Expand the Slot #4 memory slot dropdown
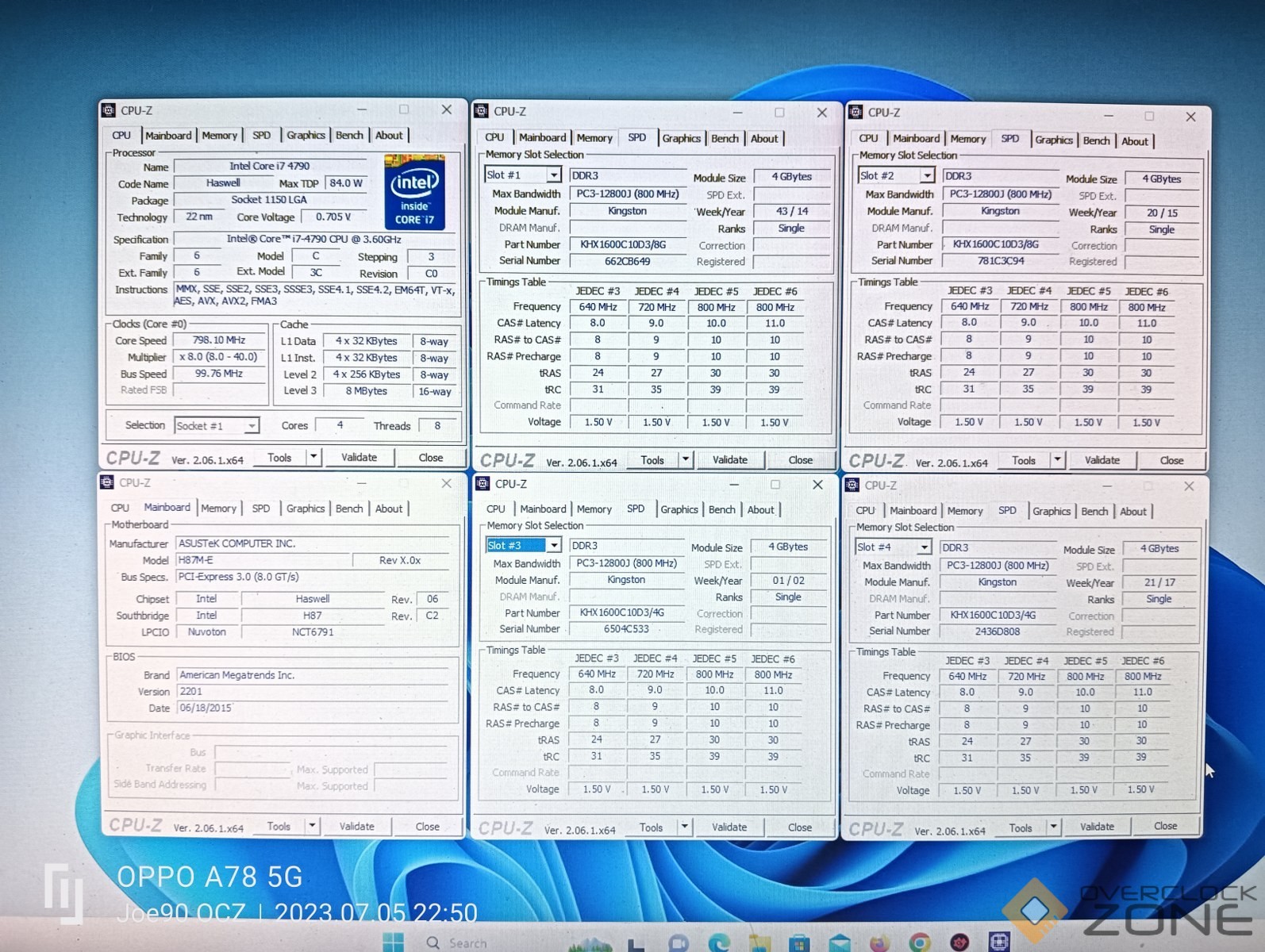This screenshot has height=952, width=1265. tap(924, 547)
